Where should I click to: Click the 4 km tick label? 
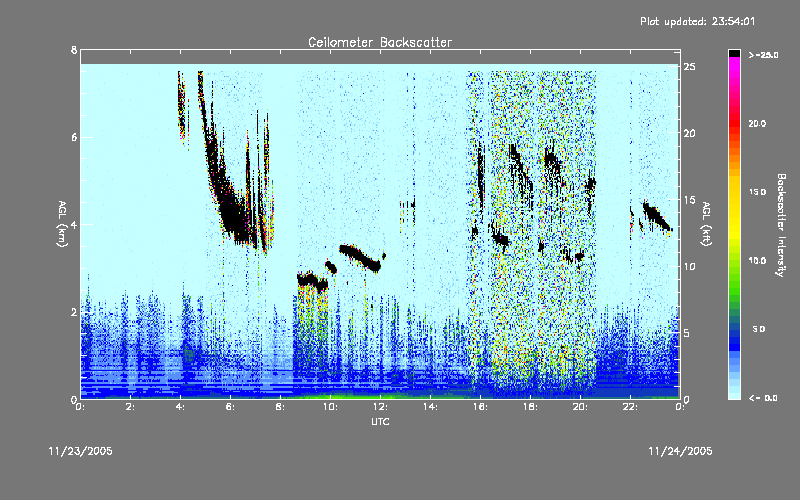[x=74, y=224]
